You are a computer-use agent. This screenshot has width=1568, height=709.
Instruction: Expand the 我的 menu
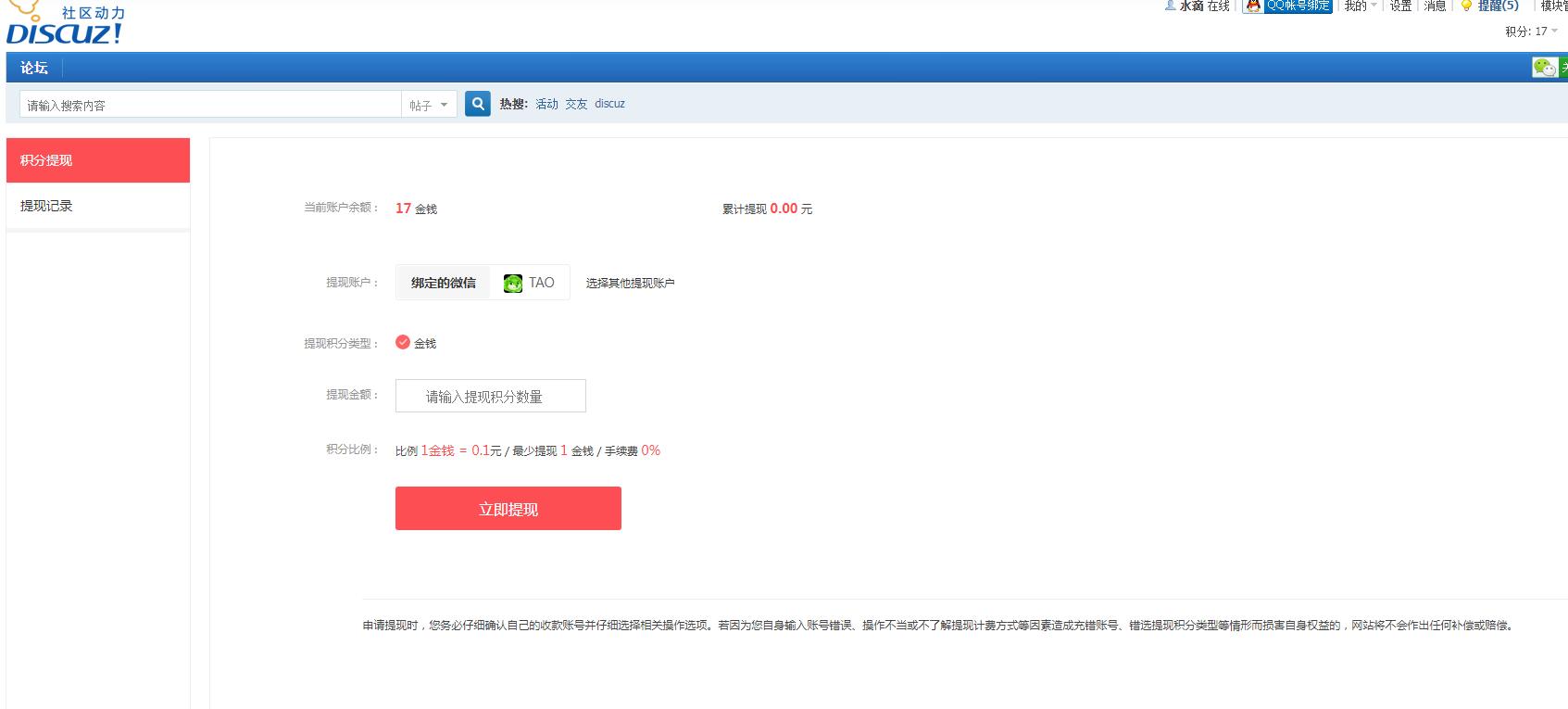pos(1360,6)
